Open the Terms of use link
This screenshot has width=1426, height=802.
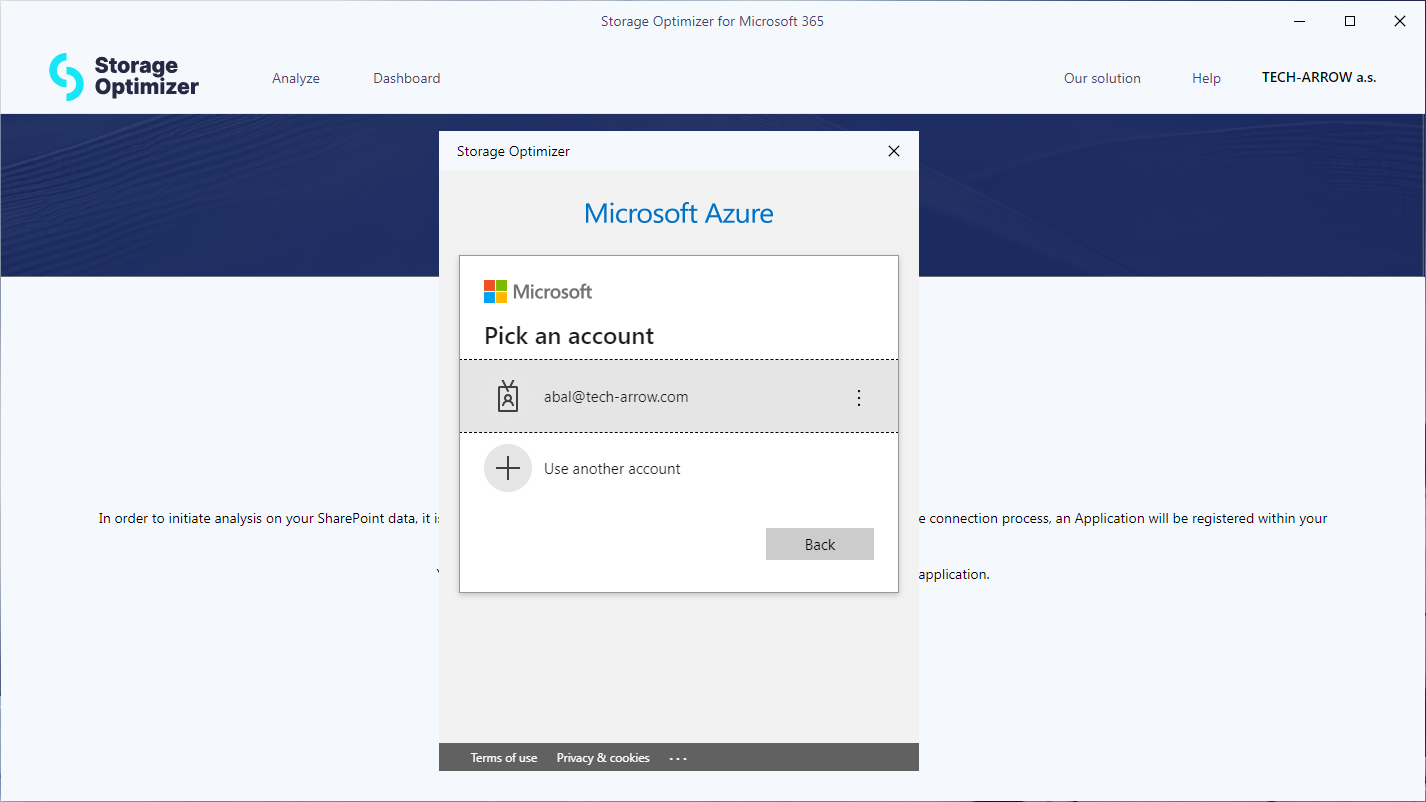coord(504,758)
